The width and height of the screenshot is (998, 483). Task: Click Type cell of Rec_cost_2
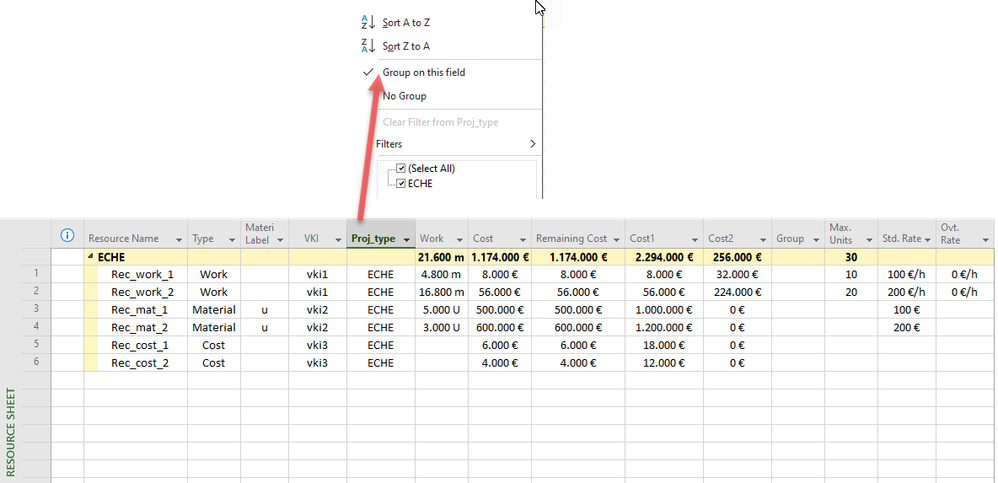point(214,363)
